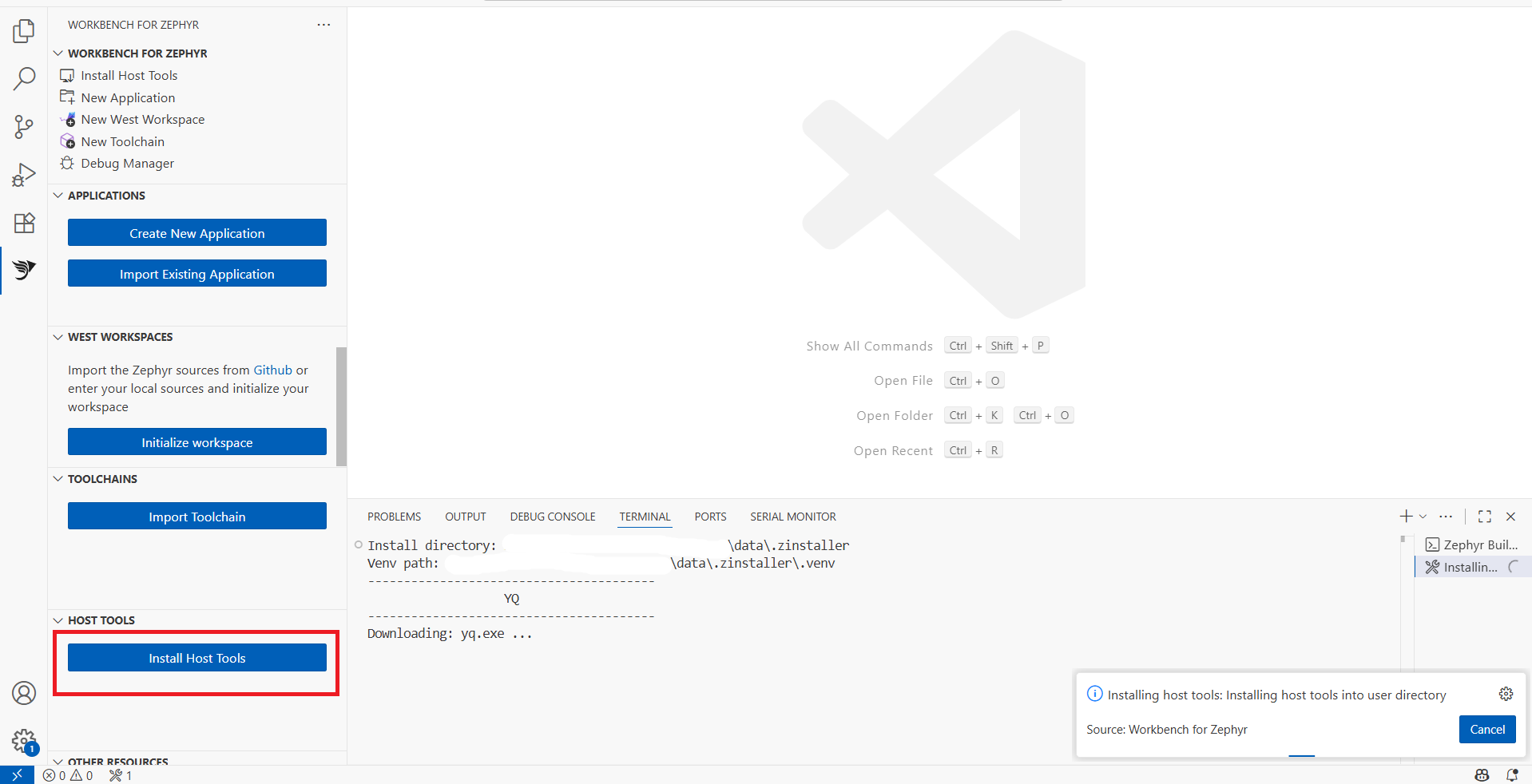Screen dimensions: 1532x784
Task: Cancel the host tools installation
Action: coord(1486,729)
